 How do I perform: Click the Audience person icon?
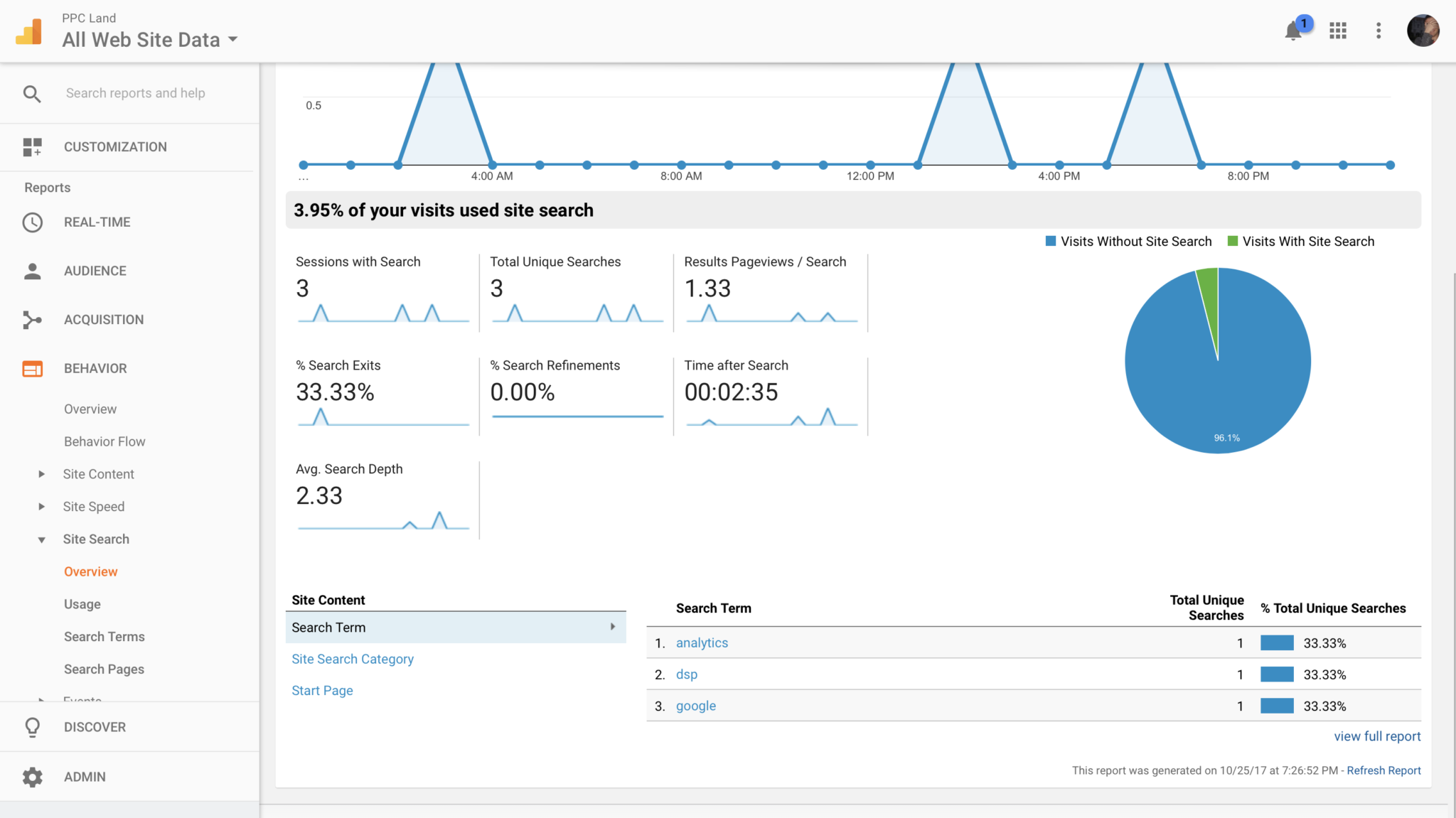[32, 271]
